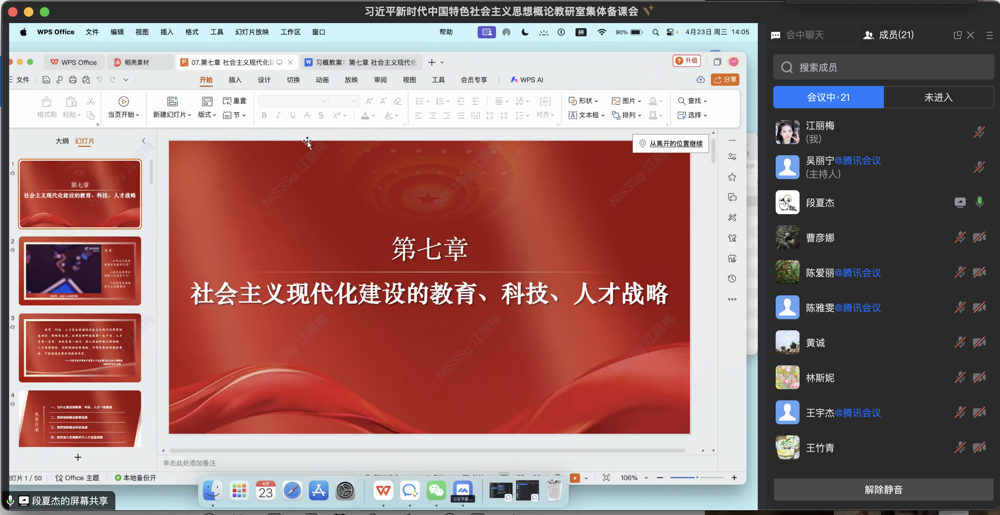Click zoom out minus in status bar
The height and width of the screenshot is (515, 1000).
click(x=659, y=477)
